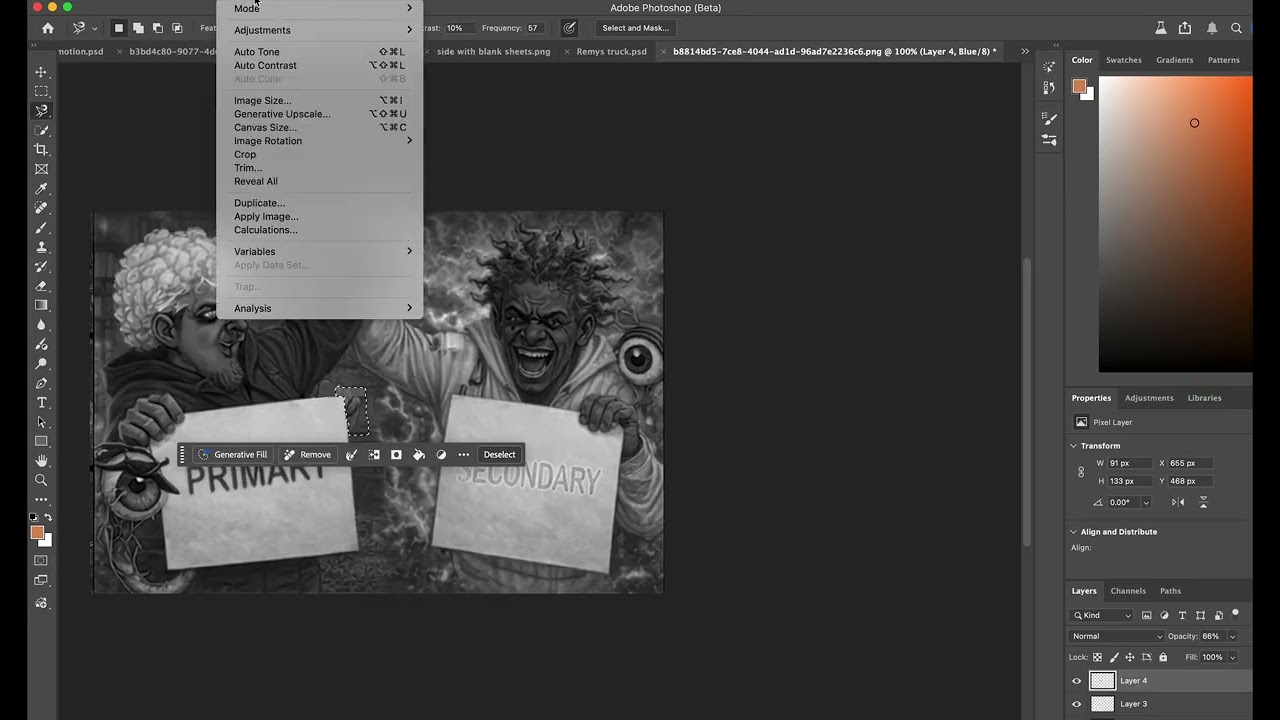This screenshot has height=720, width=1280.
Task: Toggle visibility of Layer 4
Action: coord(1077,681)
